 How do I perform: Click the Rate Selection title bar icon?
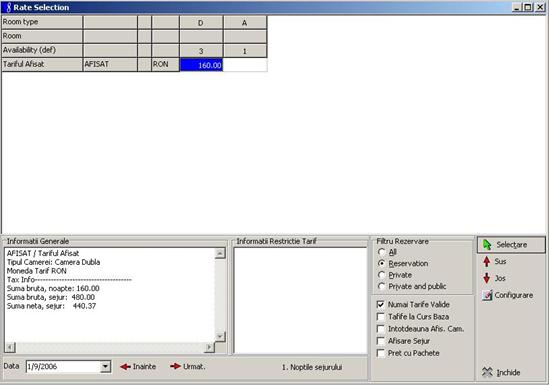click(8, 7)
